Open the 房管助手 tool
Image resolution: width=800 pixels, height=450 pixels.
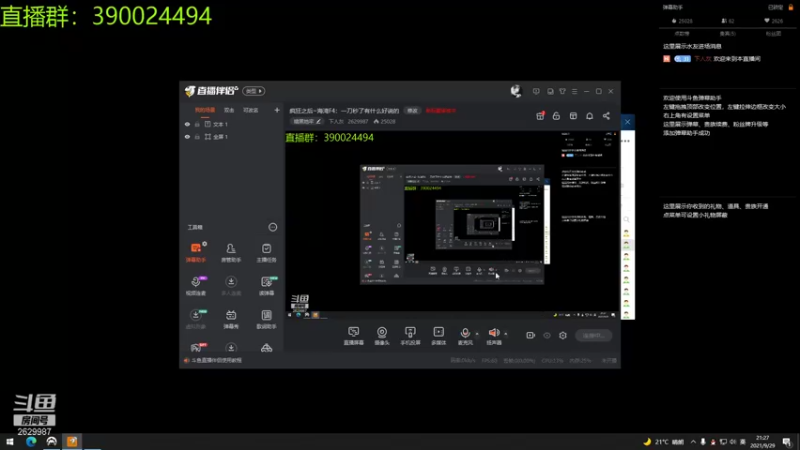coord(231,253)
